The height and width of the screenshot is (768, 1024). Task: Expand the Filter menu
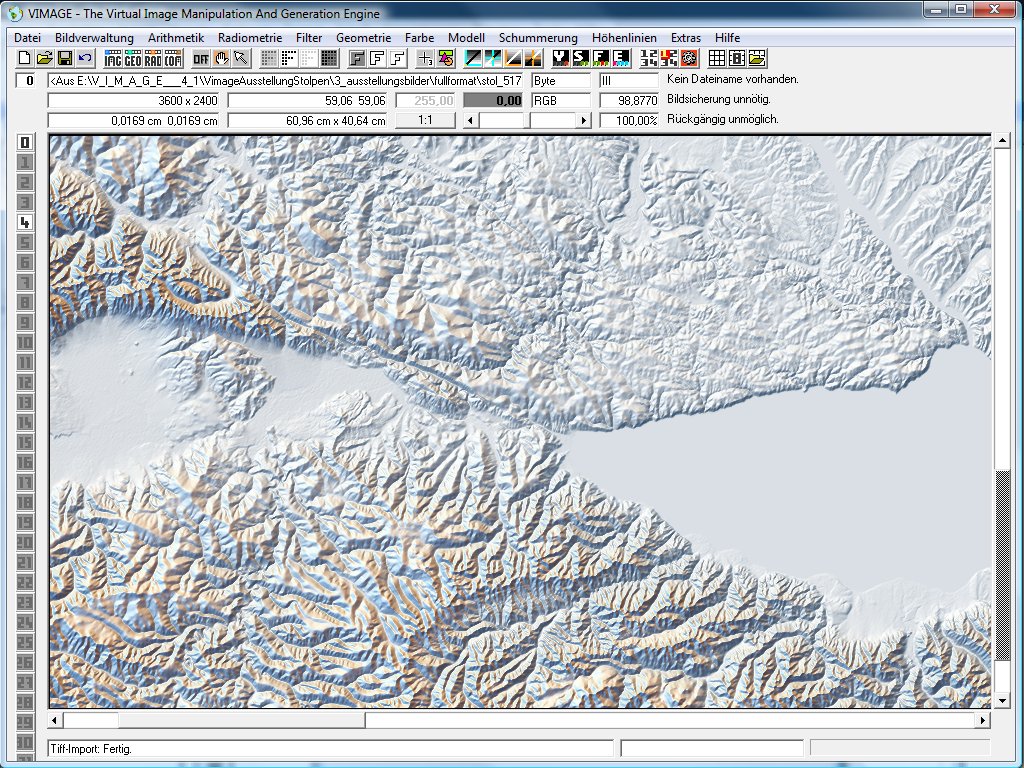click(x=309, y=38)
